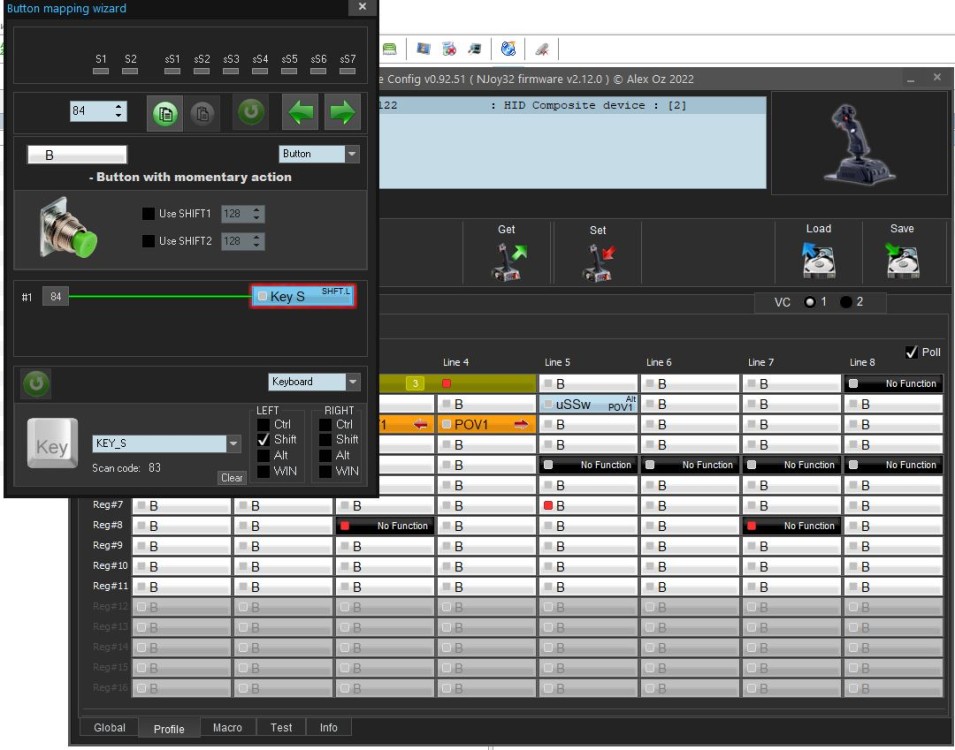Click the Load profile from disk icon
The height and width of the screenshot is (750, 955).
(x=818, y=260)
